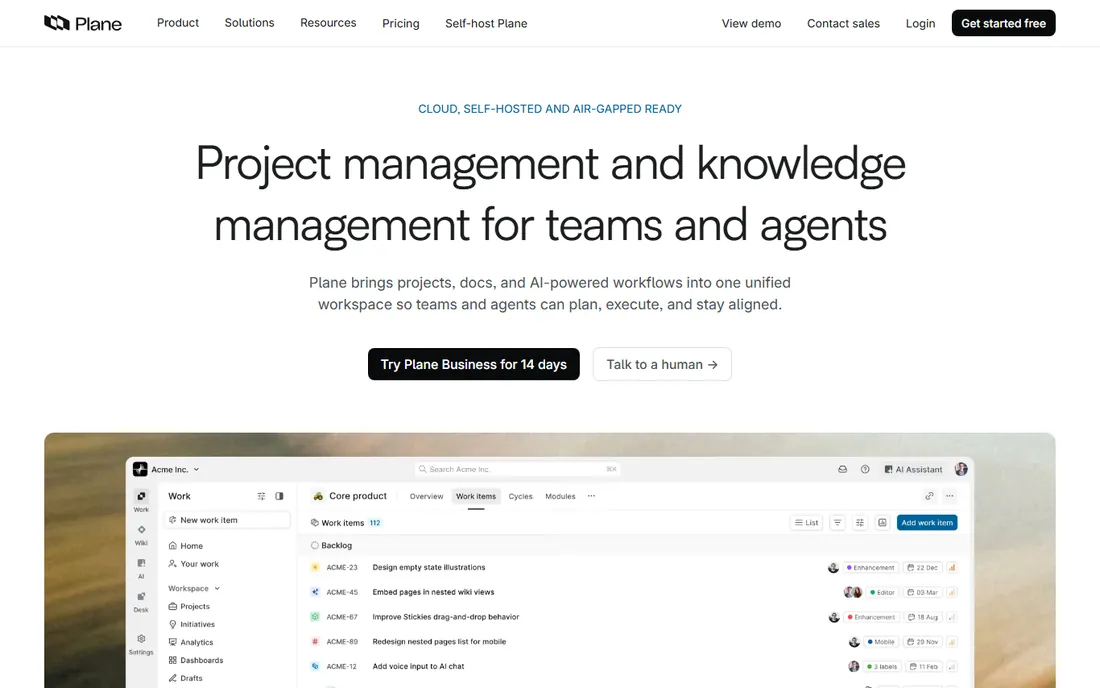Image resolution: width=1100 pixels, height=688 pixels.
Task: Copy link with the chain icon
Action: 930,496
